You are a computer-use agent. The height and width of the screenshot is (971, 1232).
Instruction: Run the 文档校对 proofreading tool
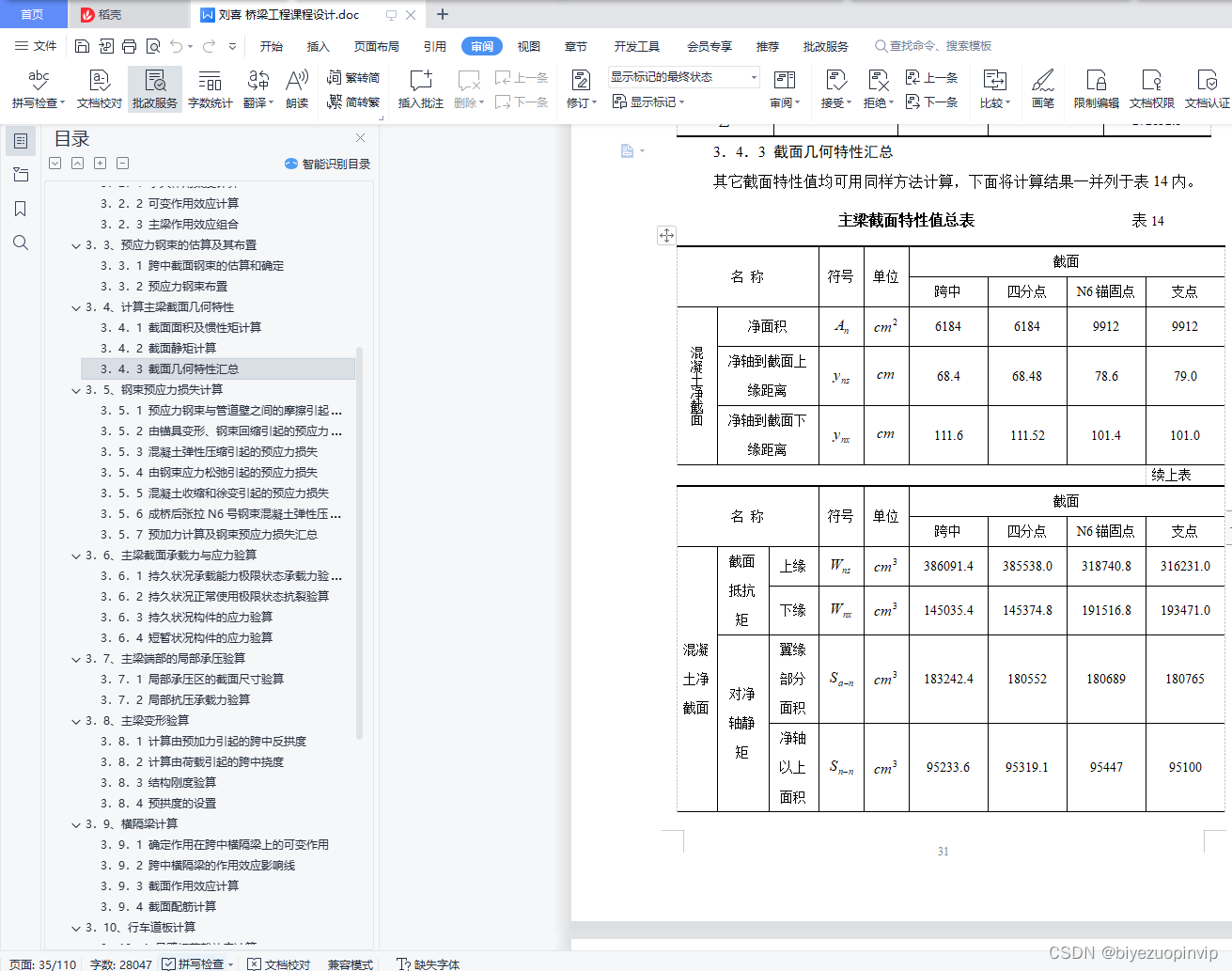pos(99,89)
